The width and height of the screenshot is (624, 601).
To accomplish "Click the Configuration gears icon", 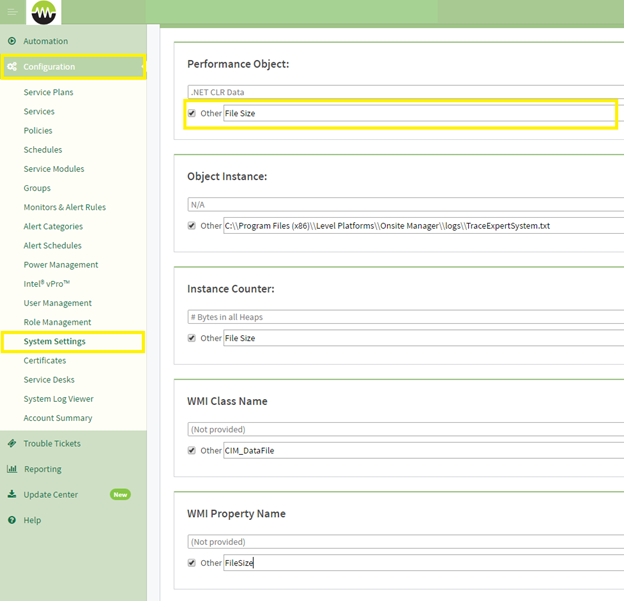I will point(12,66).
